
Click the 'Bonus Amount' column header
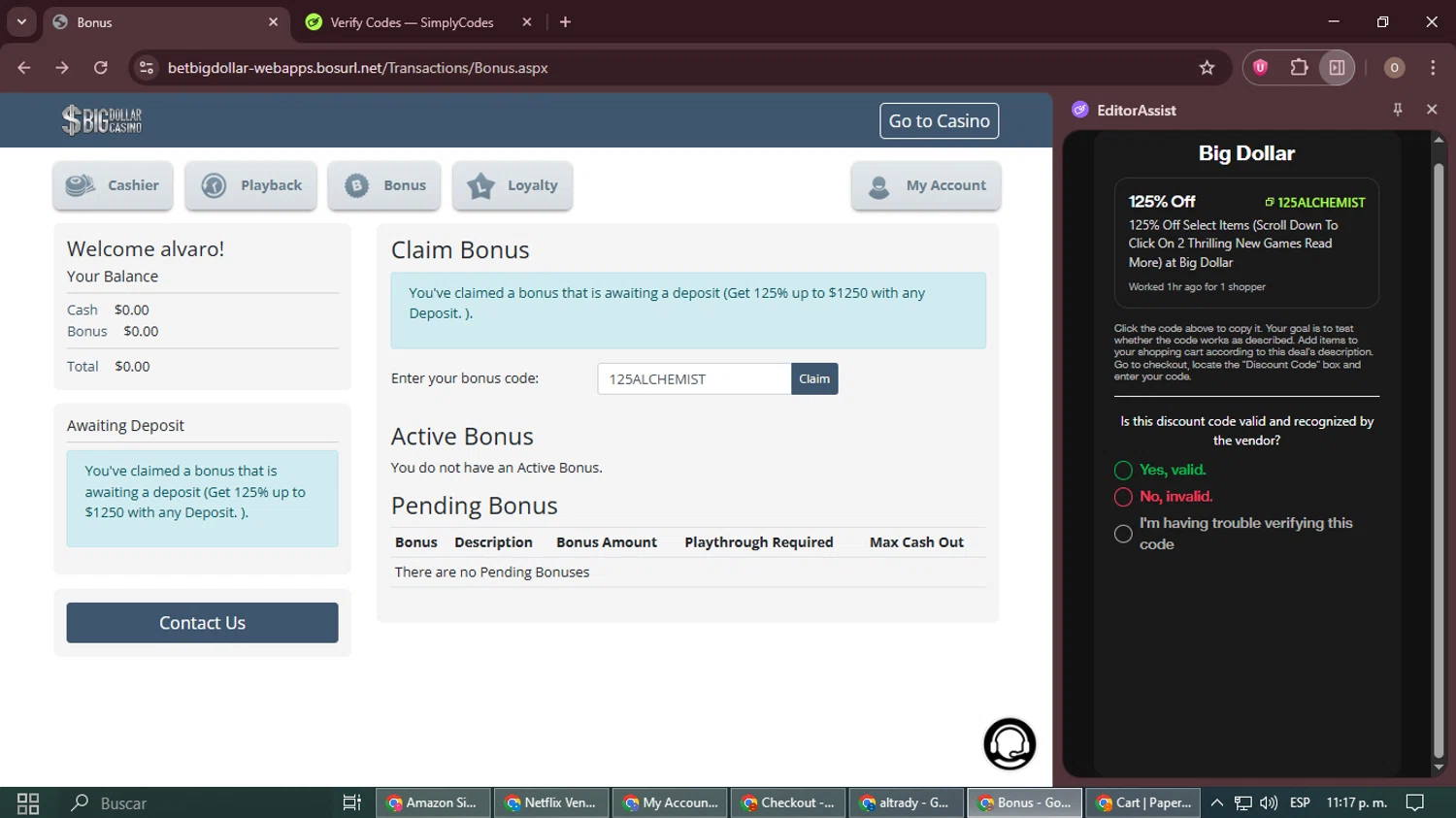pyautogui.click(x=607, y=542)
